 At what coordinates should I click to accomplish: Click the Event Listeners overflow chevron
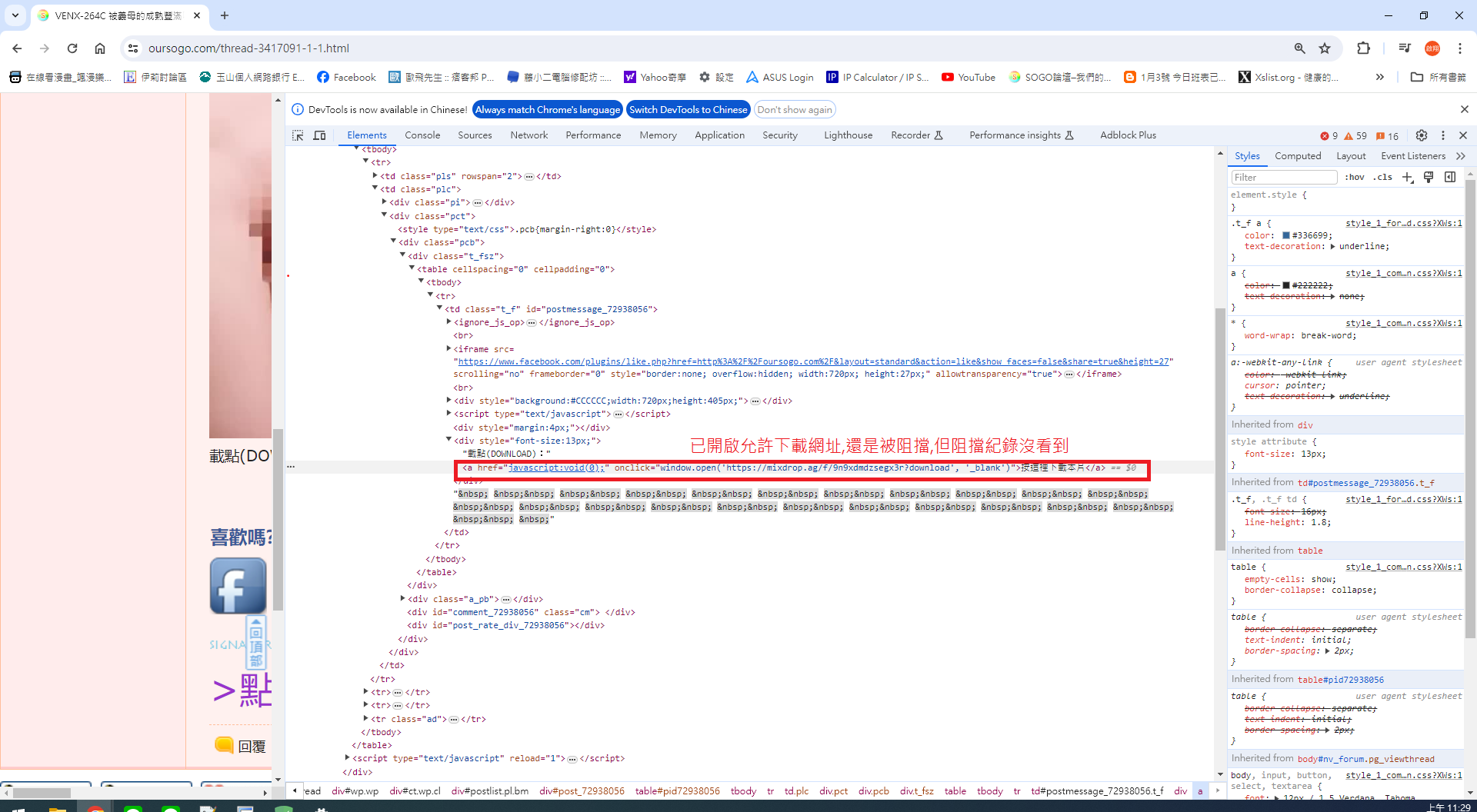pos(1461,155)
